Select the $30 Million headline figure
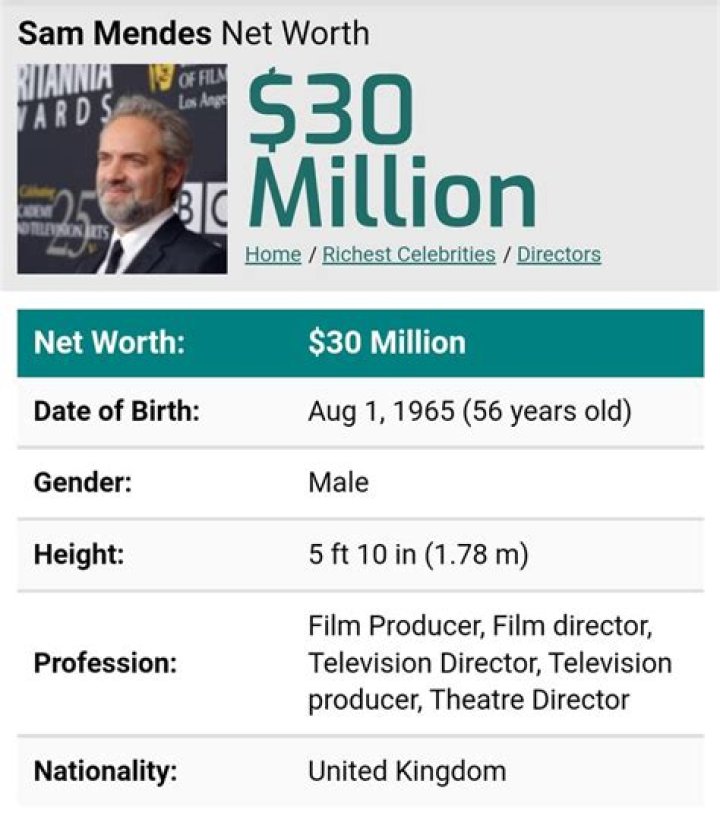The image size is (720, 816). tap(390, 150)
